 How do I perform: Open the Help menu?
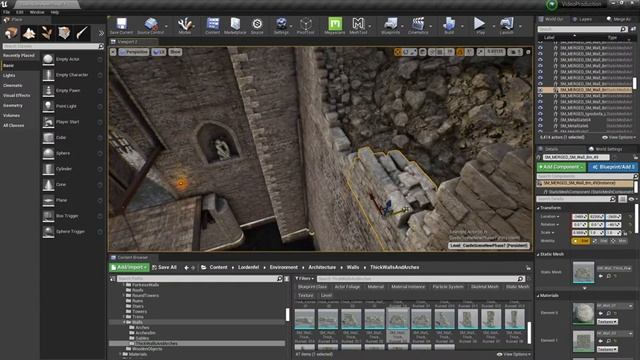[x=55, y=12]
